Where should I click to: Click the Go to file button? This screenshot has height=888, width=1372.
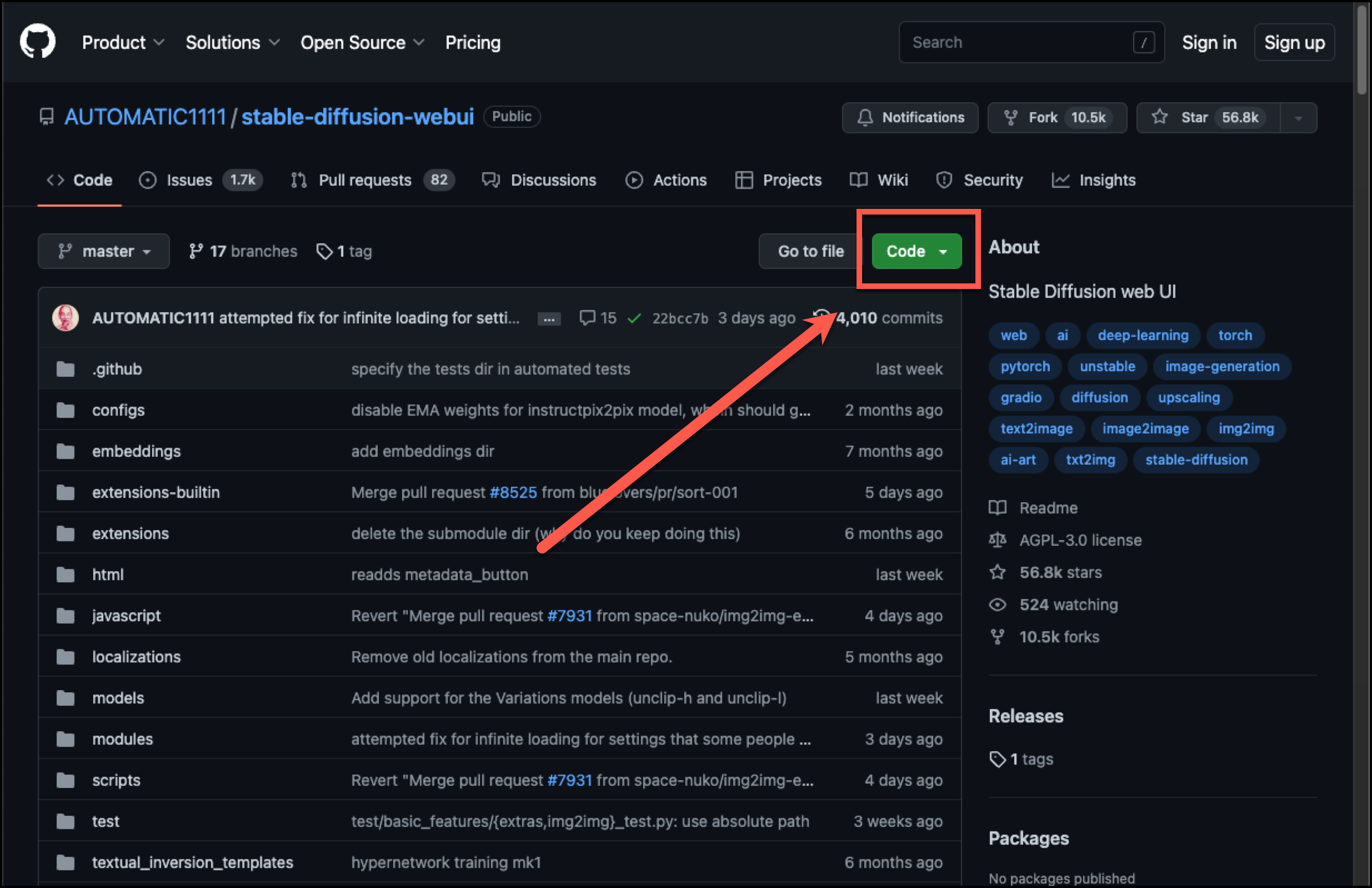coord(810,251)
